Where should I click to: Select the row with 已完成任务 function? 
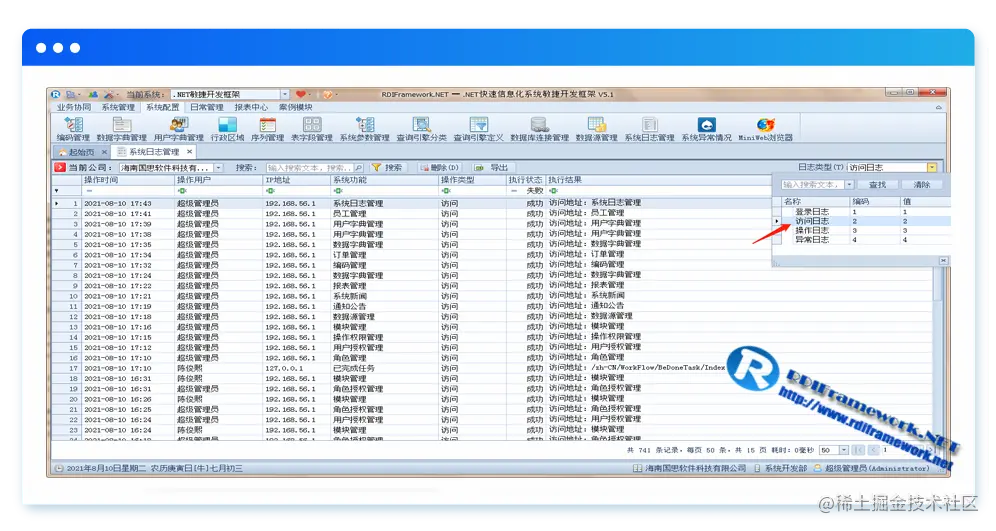click(x=491, y=368)
